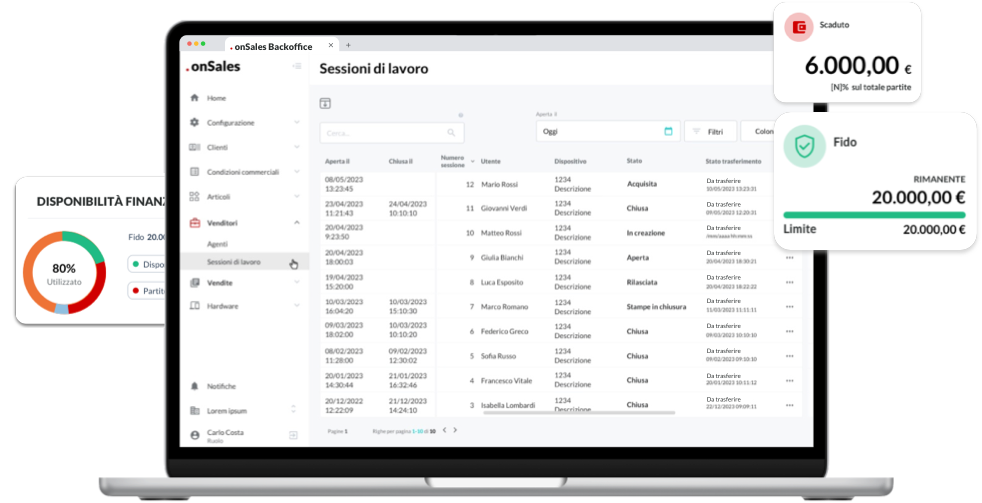The width and height of the screenshot is (982, 503).
Task: Click the export icon above the search field
Action: pos(324,103)
